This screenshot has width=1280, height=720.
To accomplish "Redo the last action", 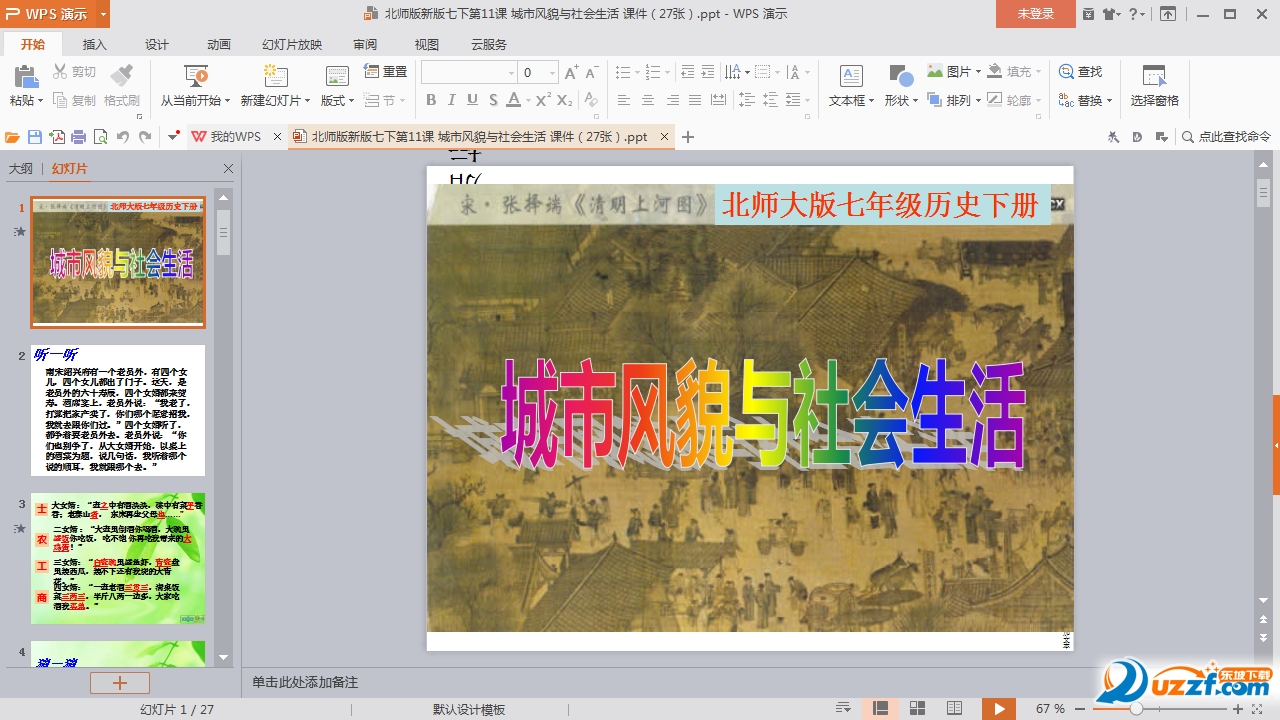I will [x=145, y=137].
